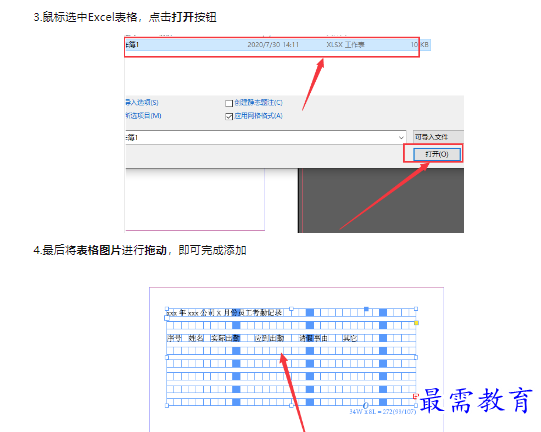This screenshot has height=432, width=541.
Task: Open the 可导入文件 file type filter
Action: pyautogui.click(x=438, y=137)
